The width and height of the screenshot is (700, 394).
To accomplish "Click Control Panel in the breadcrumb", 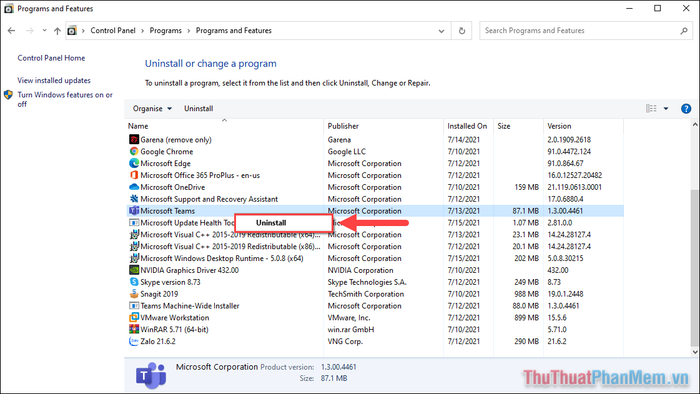I will pyautogui.click(x=112, y=31).
